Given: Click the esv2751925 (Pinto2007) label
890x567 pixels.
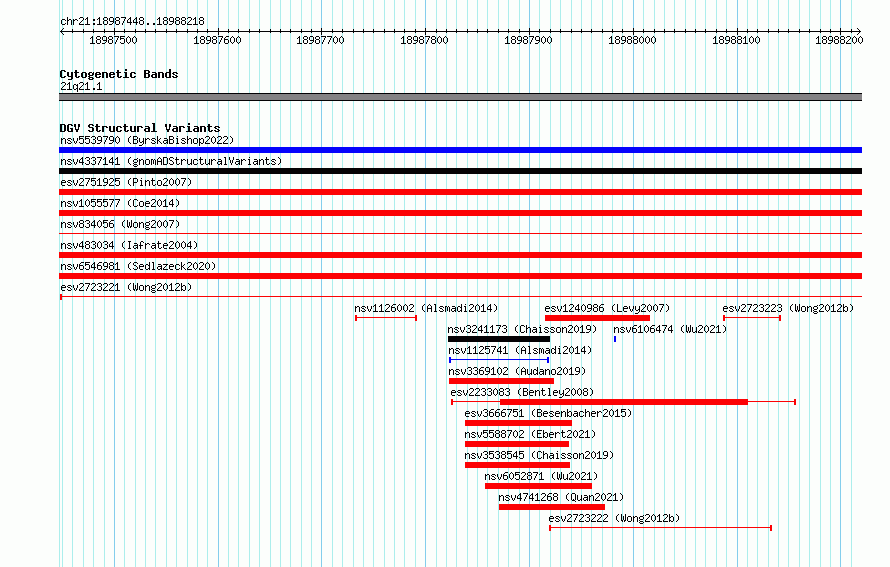Looking at the screenshot, I should click(x=126, y=182).
